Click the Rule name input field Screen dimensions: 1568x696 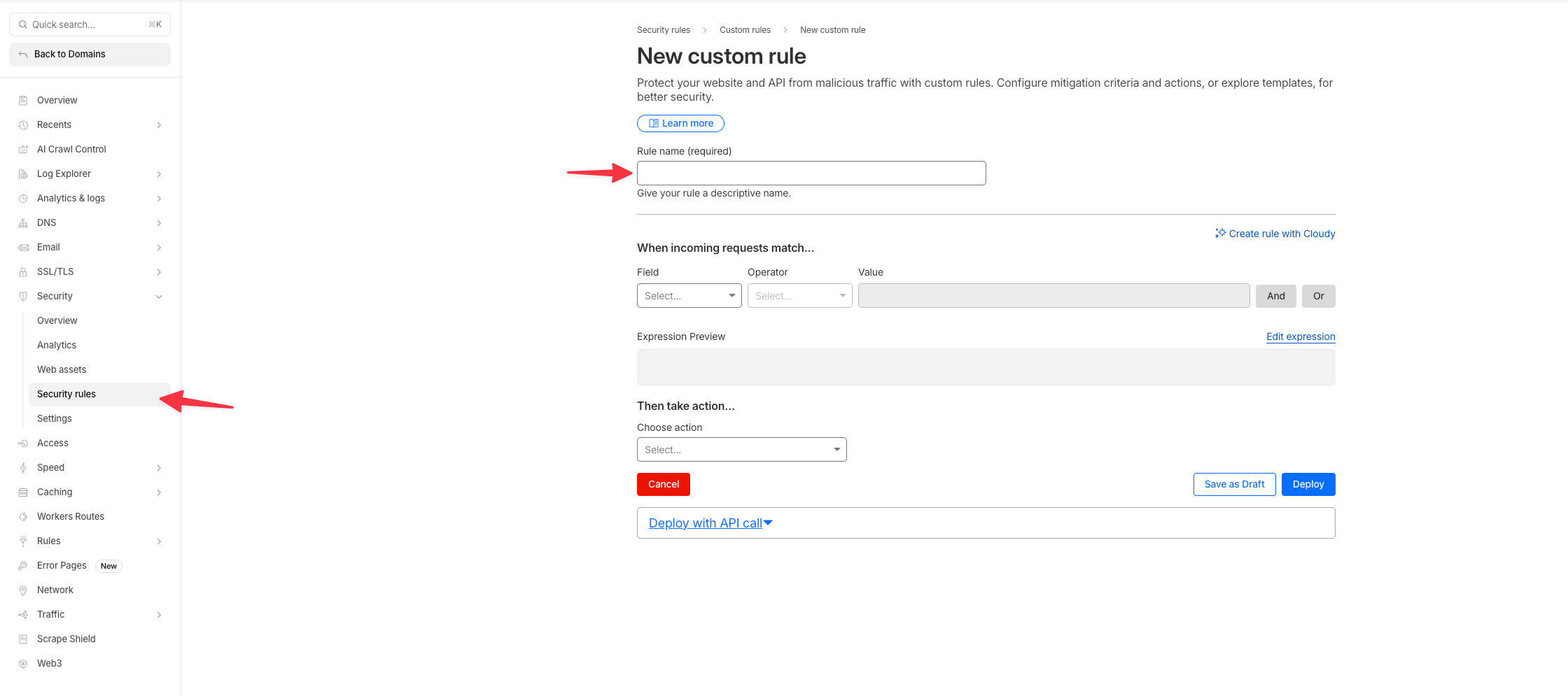click(x=811, y=173)
